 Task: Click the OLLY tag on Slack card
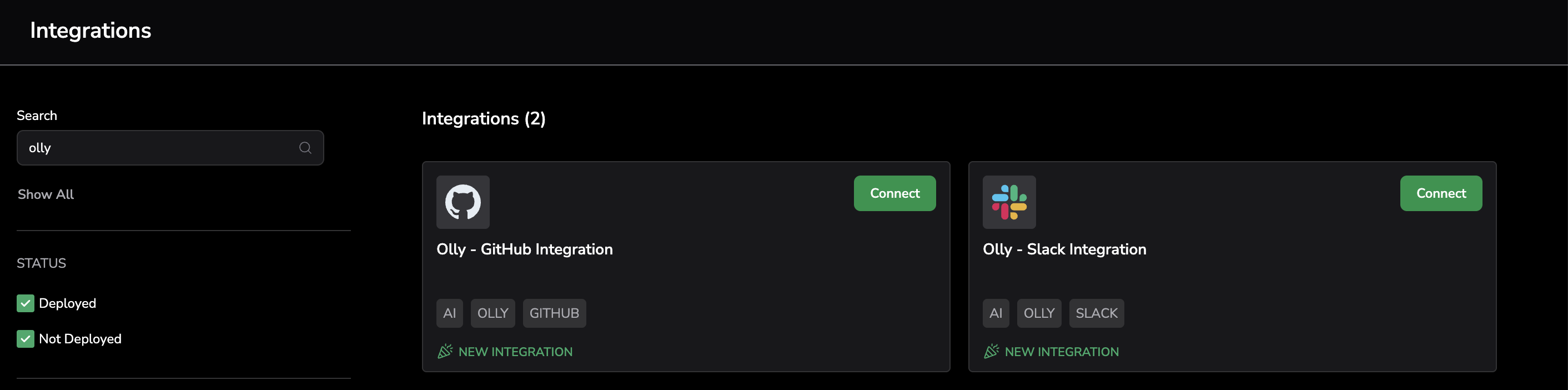1038,313
